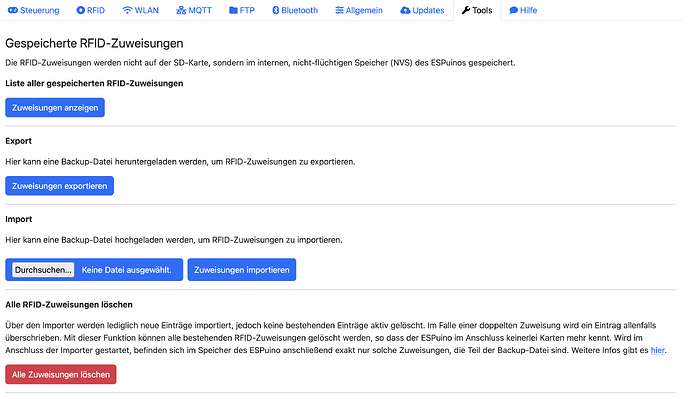Click the Allgemein sliders icon
This screenshot has height=399, width=690.
click(339, 10)
